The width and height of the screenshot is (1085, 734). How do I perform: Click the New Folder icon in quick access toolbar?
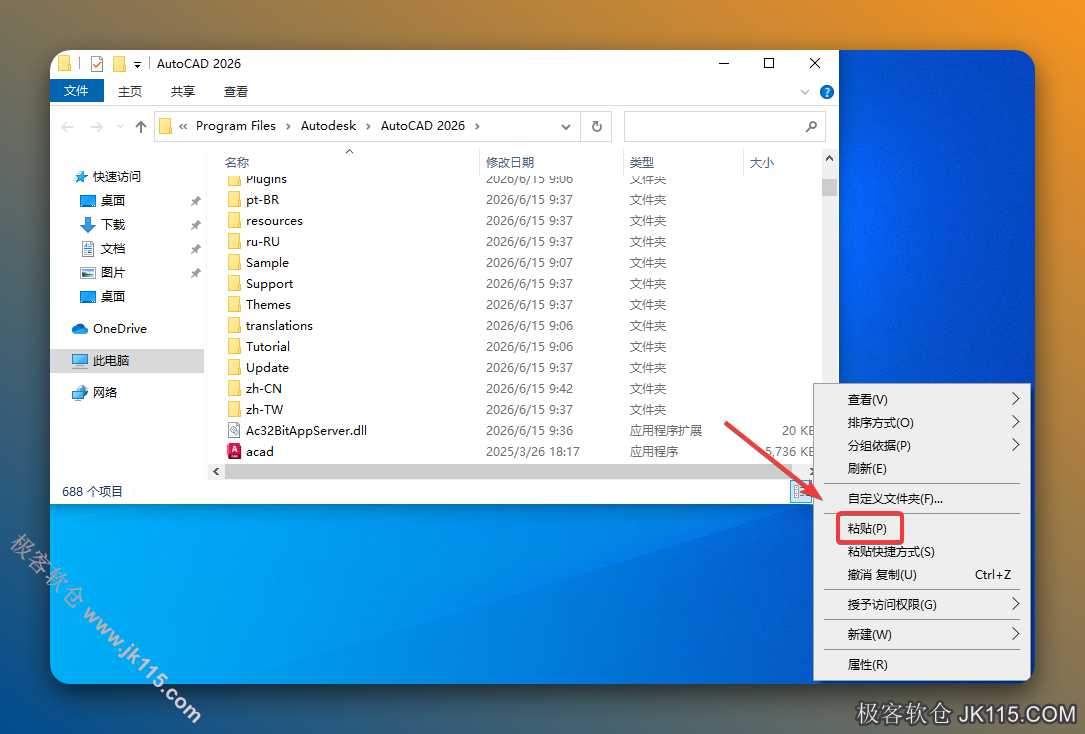tap(119, 64)
